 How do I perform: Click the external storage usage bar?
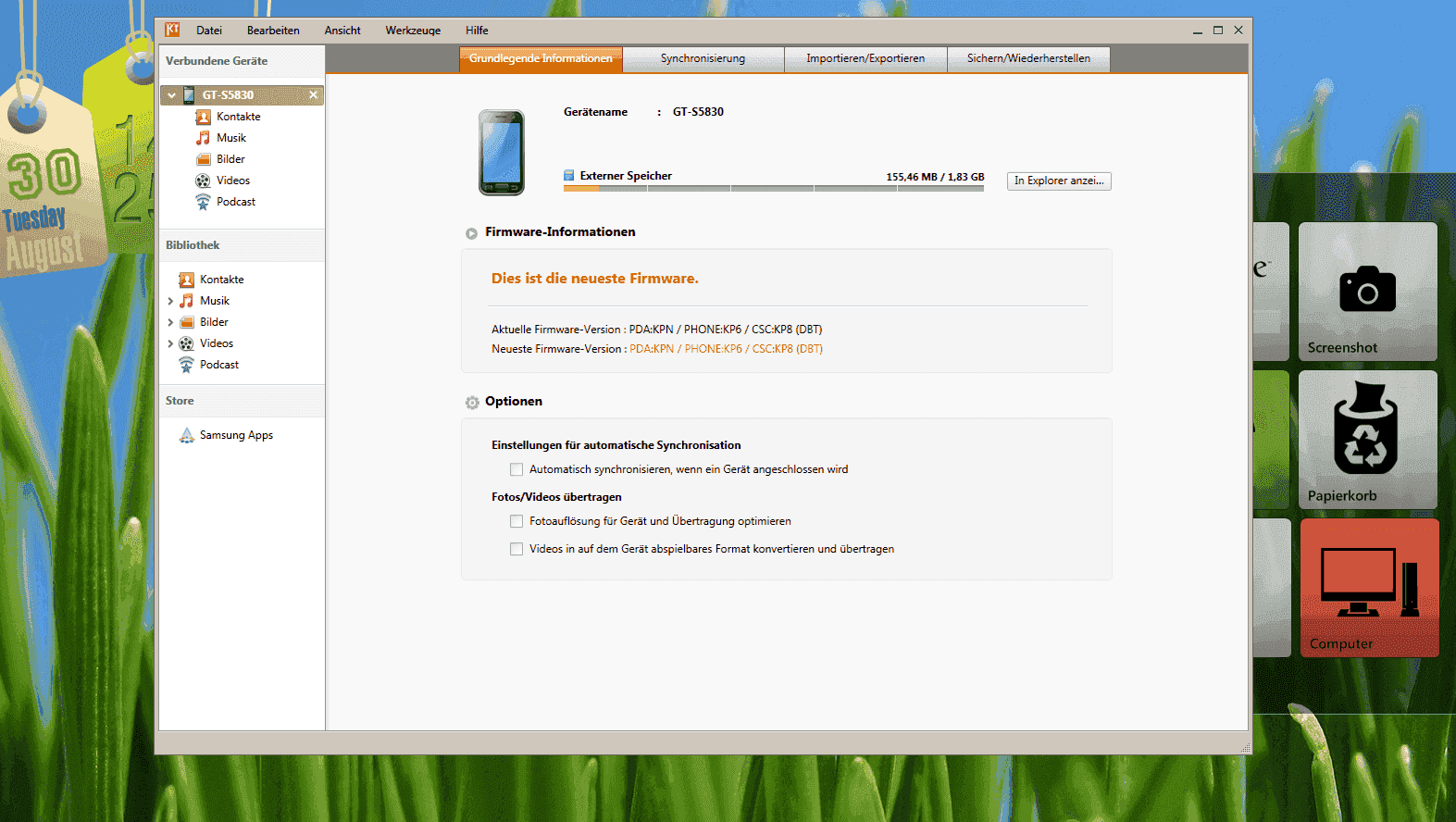point(774,188)
